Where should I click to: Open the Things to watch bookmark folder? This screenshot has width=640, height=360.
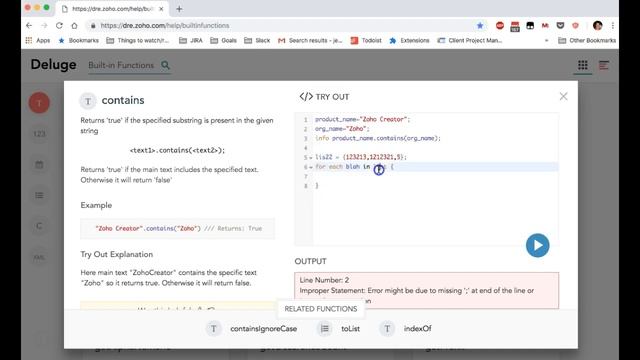138,40
